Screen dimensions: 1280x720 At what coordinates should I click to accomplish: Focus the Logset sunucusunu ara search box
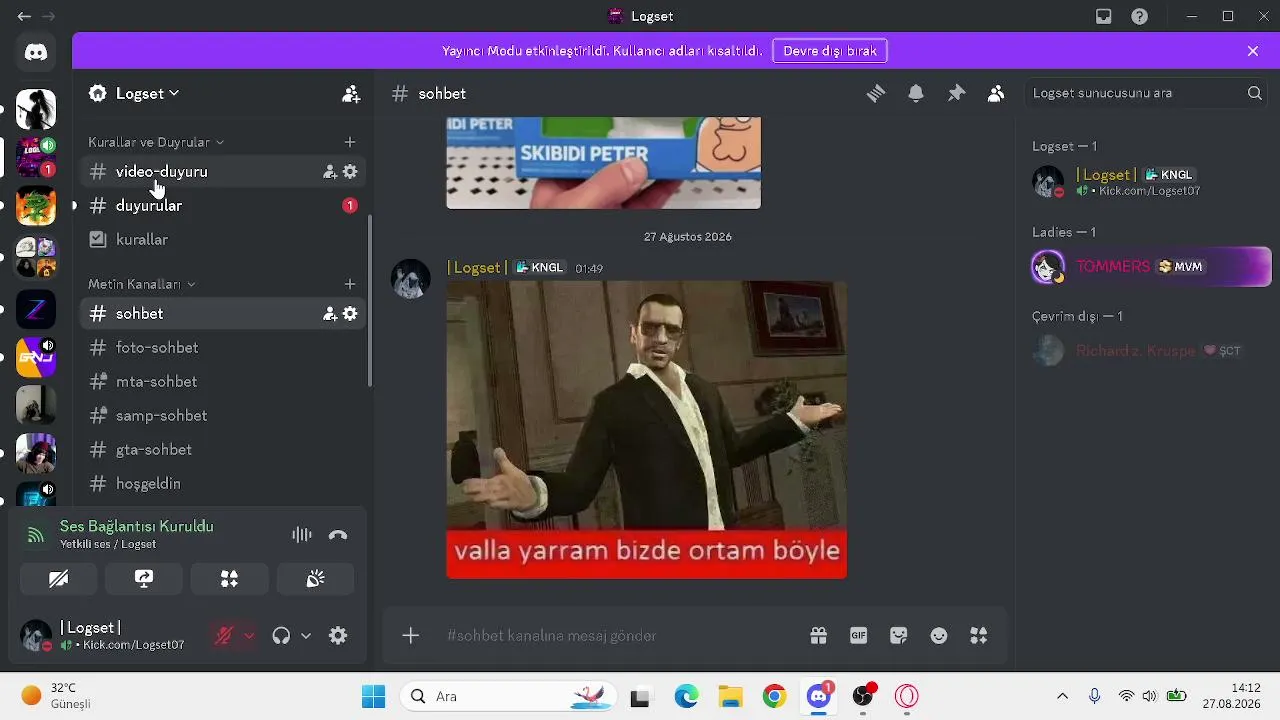1148,93
